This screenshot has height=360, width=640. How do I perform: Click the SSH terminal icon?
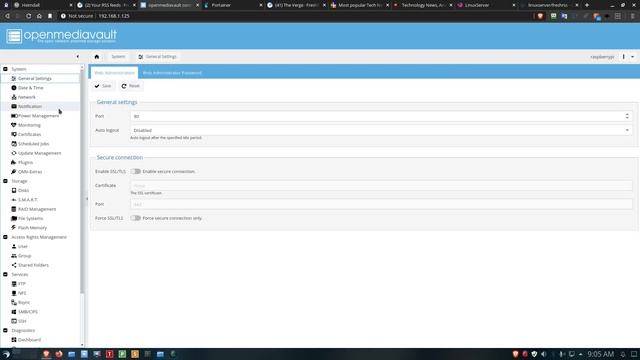point(14,321)
